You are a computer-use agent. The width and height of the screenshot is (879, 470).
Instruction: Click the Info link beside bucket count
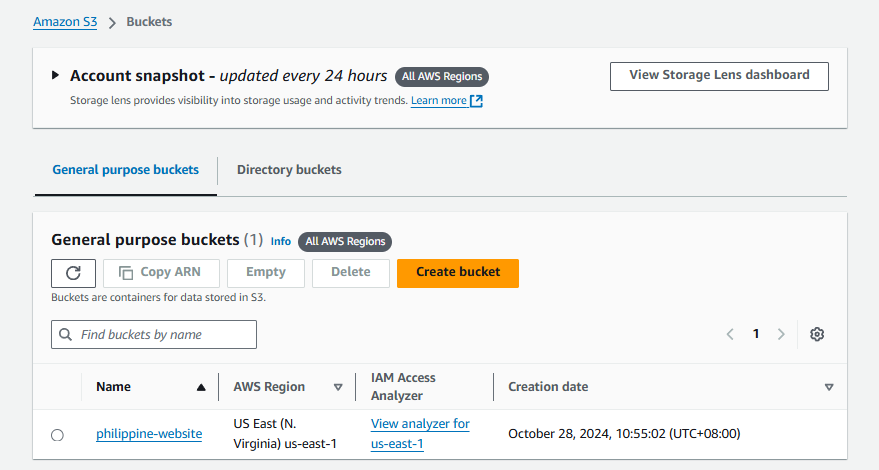pyautogui.click(x=281, y=241)
